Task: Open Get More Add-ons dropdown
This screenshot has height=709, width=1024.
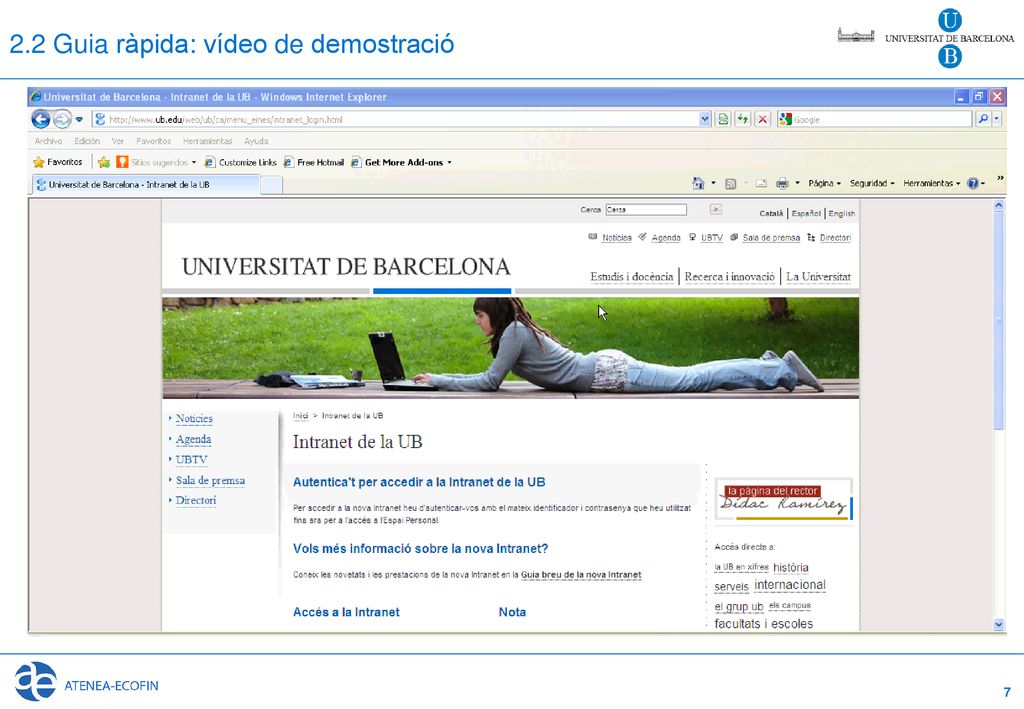Action: 401,162
